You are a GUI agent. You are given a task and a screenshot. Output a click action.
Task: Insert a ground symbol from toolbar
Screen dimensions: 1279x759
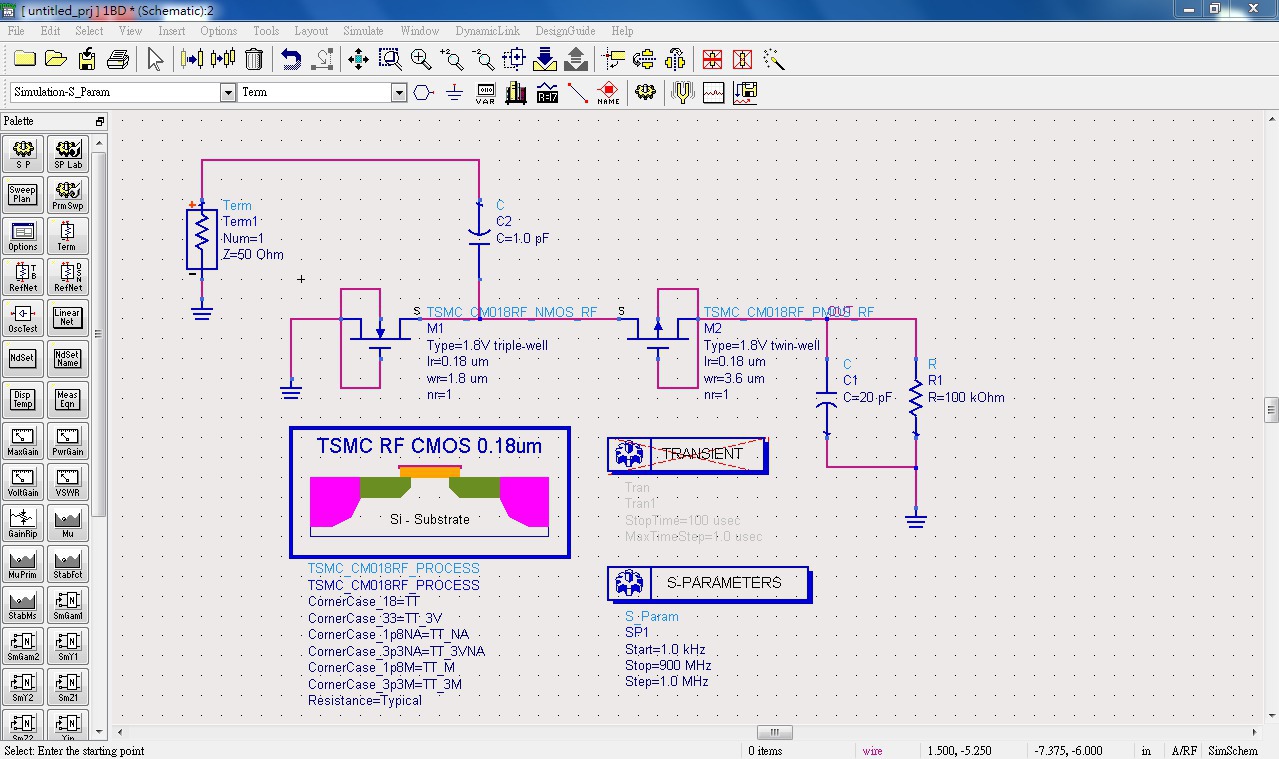(454, 93)
